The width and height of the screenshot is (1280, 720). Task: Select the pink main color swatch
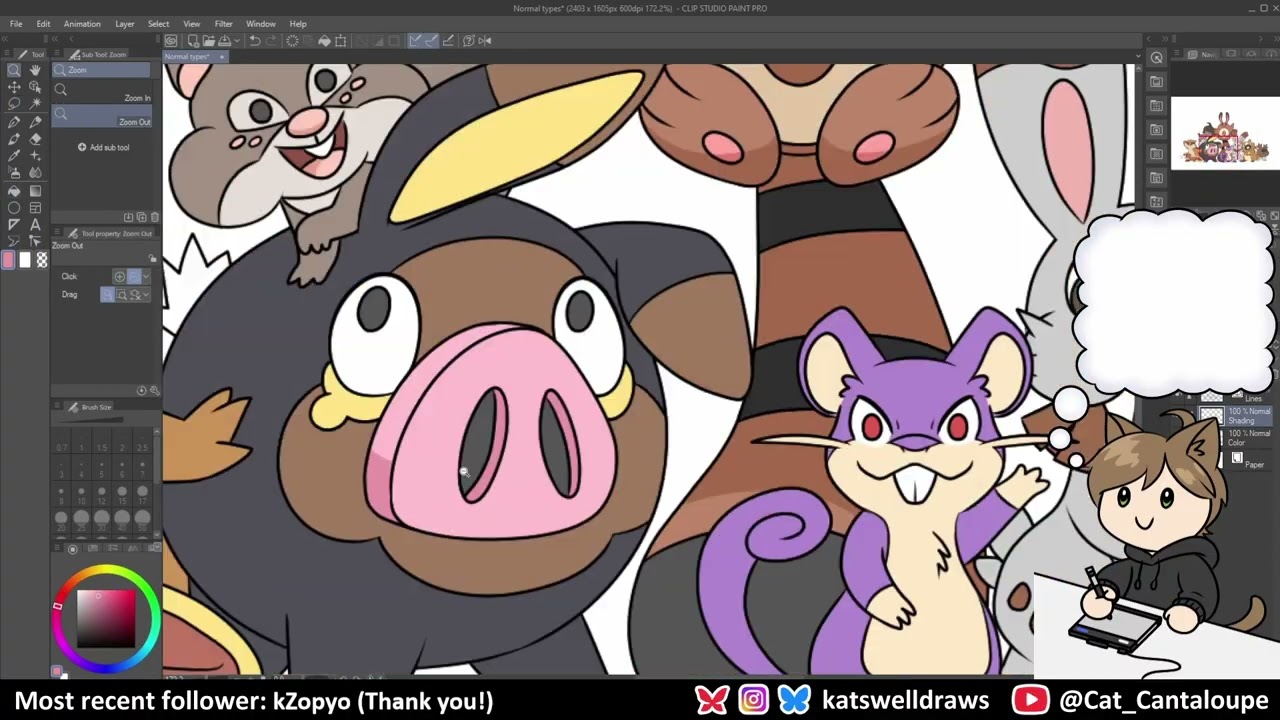tap(9, 260)
